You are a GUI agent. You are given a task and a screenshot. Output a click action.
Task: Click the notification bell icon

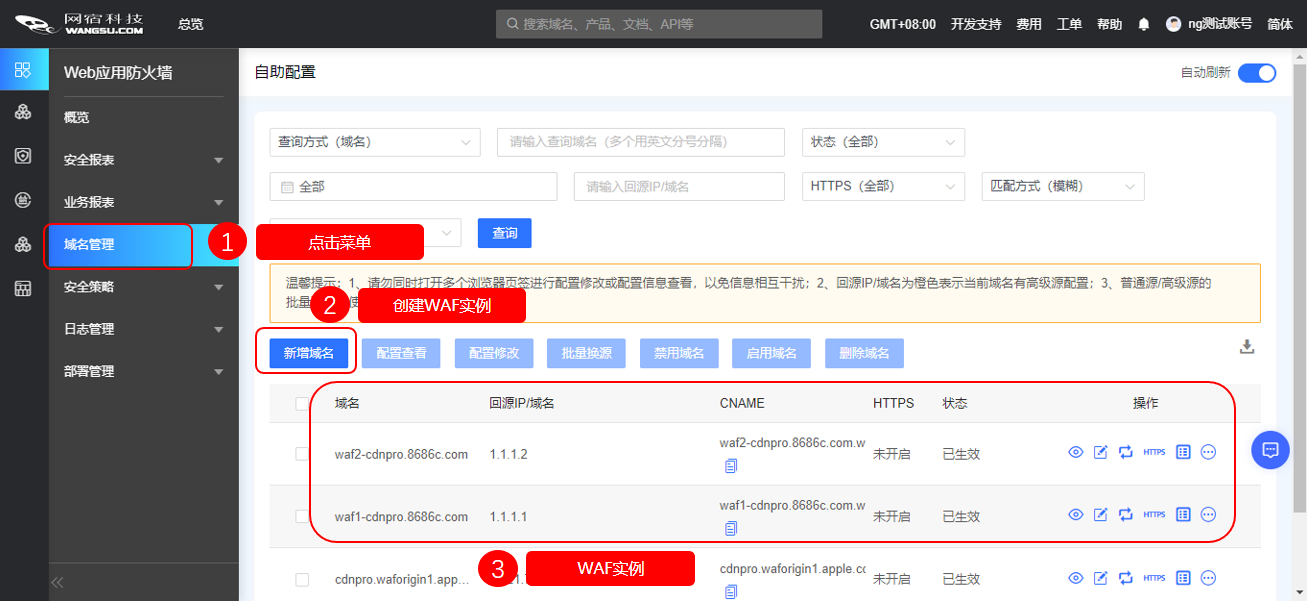point(1144,24)
